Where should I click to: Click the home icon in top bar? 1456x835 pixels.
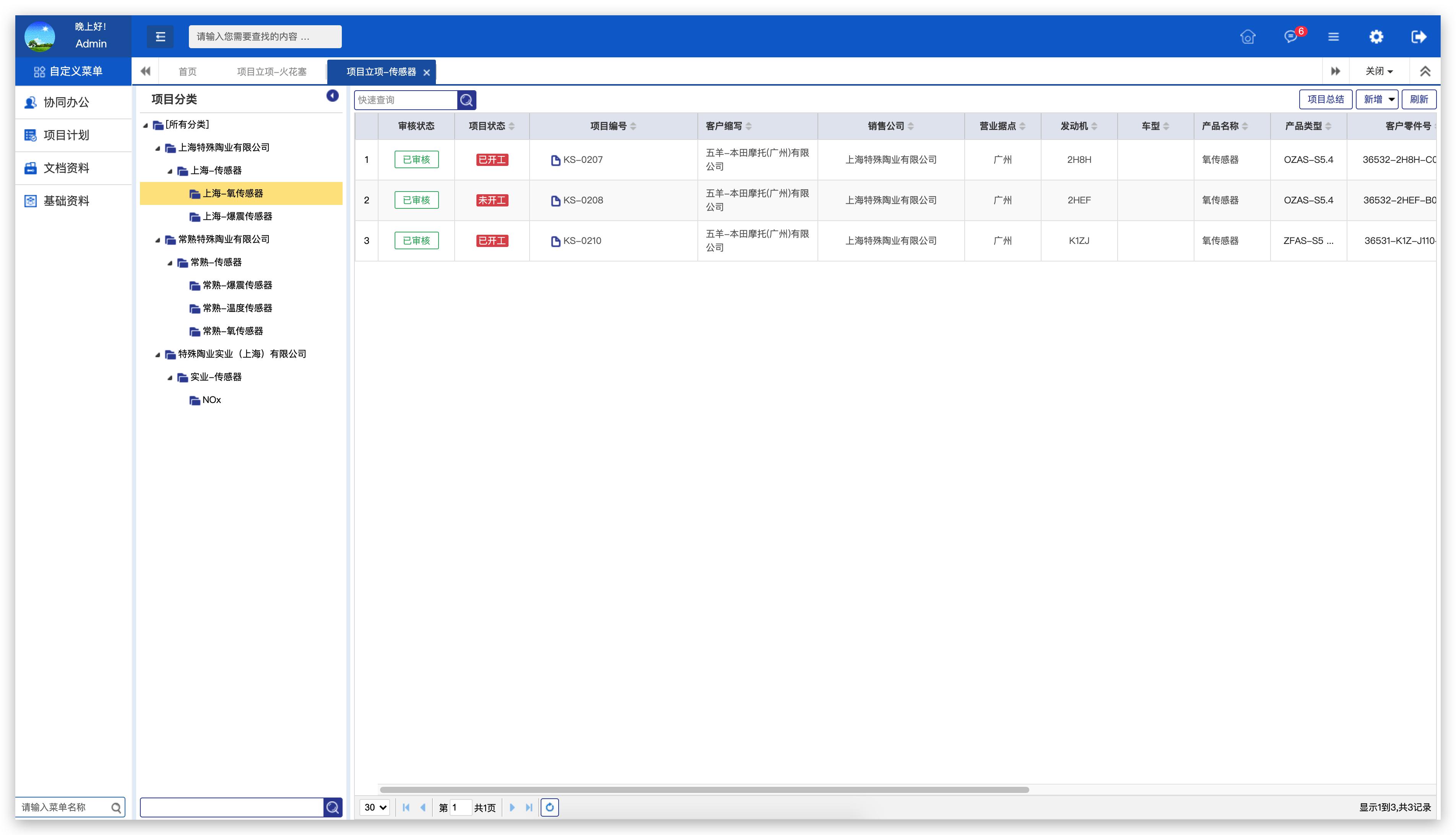1247,37
